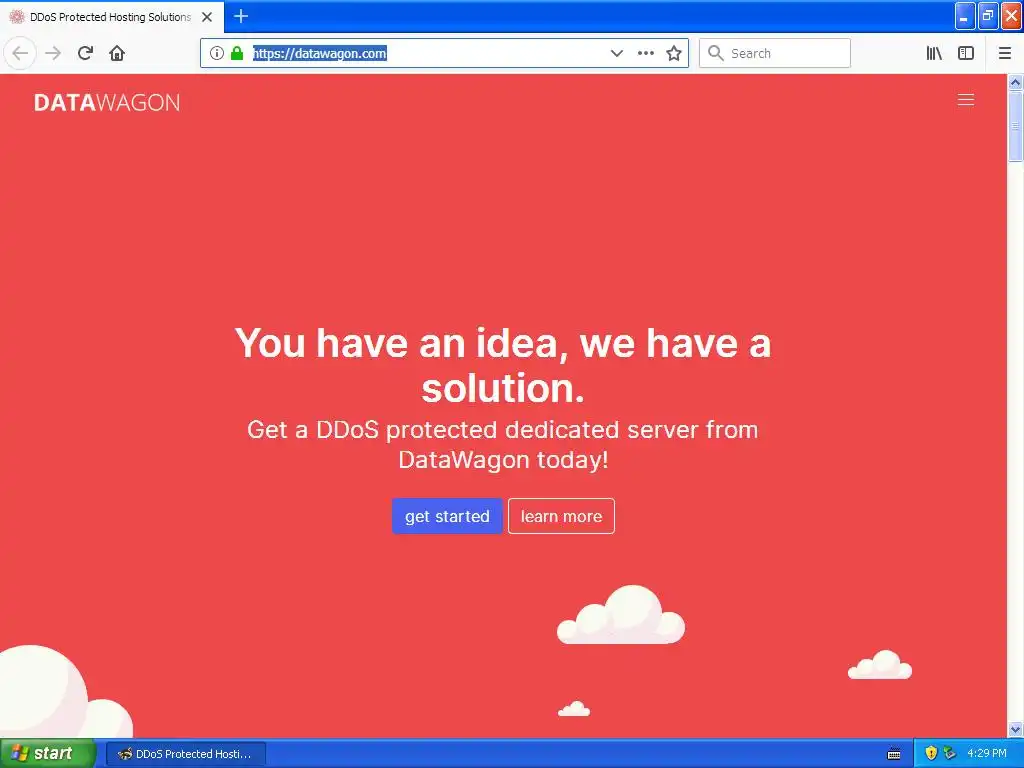Click the keyboard tray icon
The image size is (1024, 768).
click(894, 754)
